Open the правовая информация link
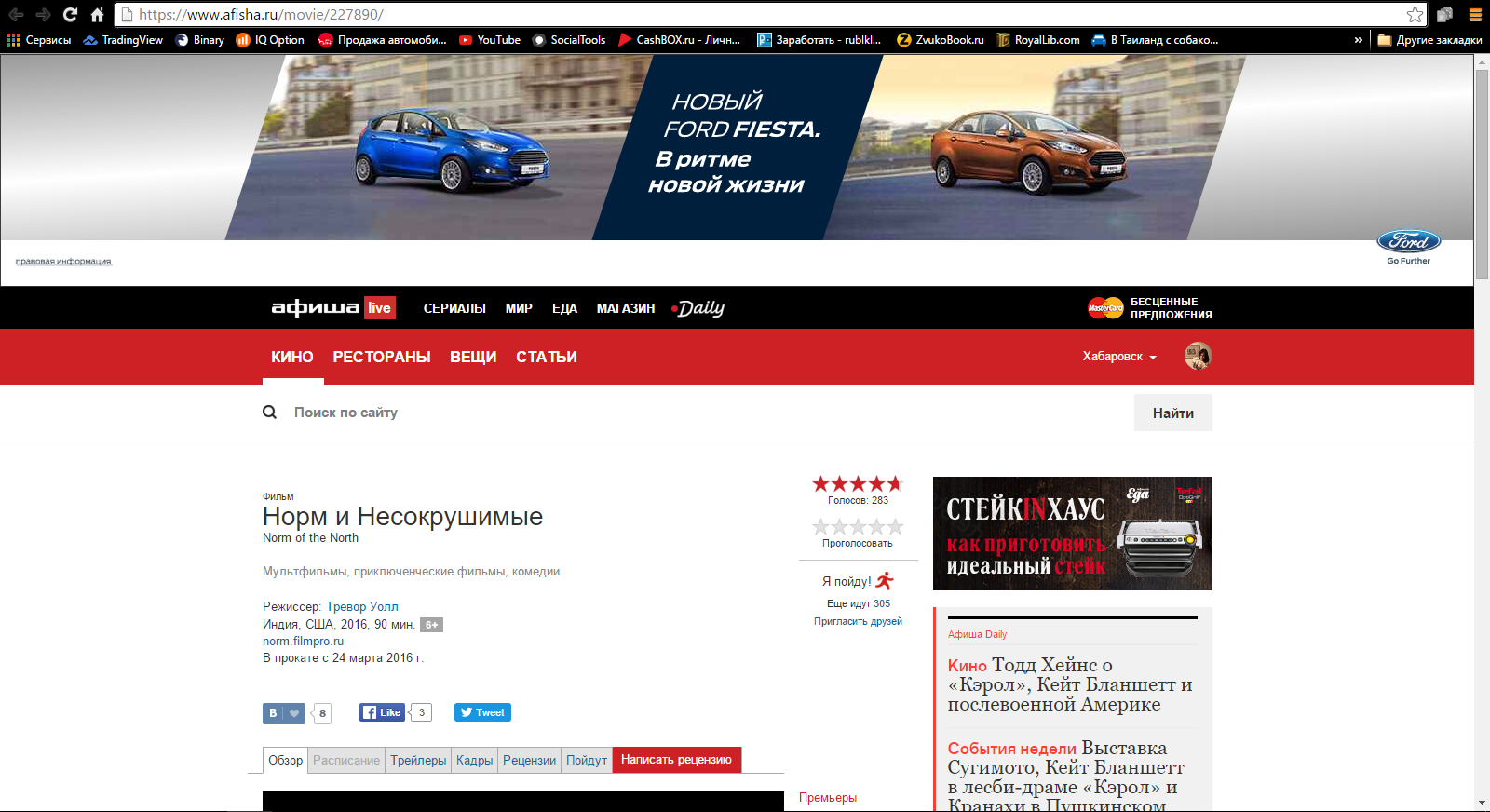Image resolution: width=1490 pixels, height=812 pixels. tap(63, 261)
